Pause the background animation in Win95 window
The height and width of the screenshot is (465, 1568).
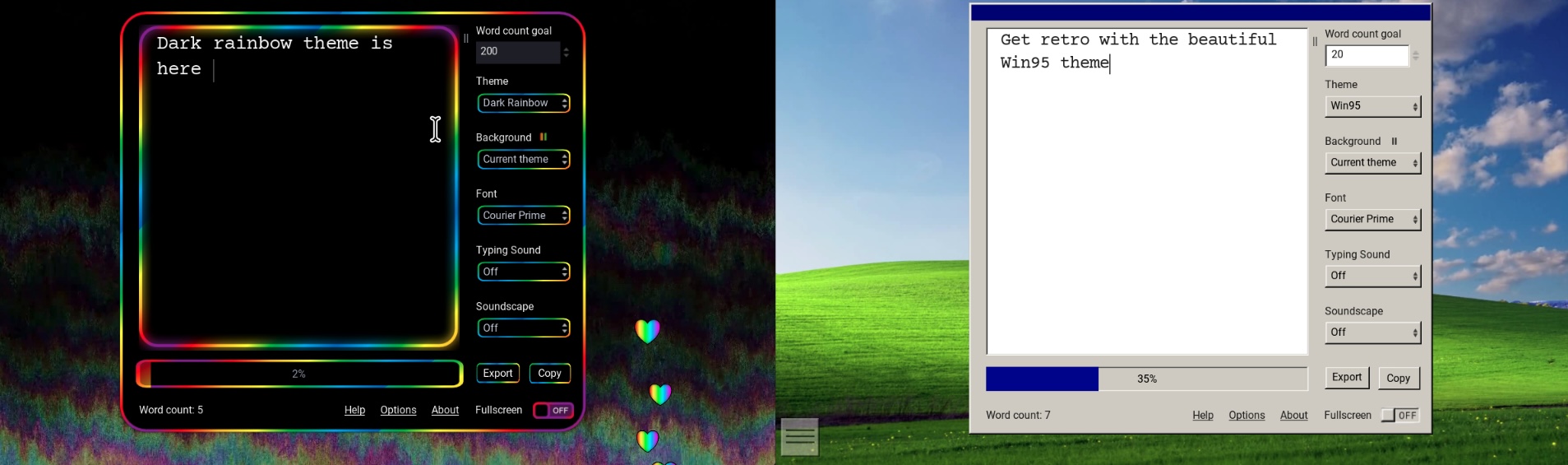pyautogui.click(x=1395, y=142)
